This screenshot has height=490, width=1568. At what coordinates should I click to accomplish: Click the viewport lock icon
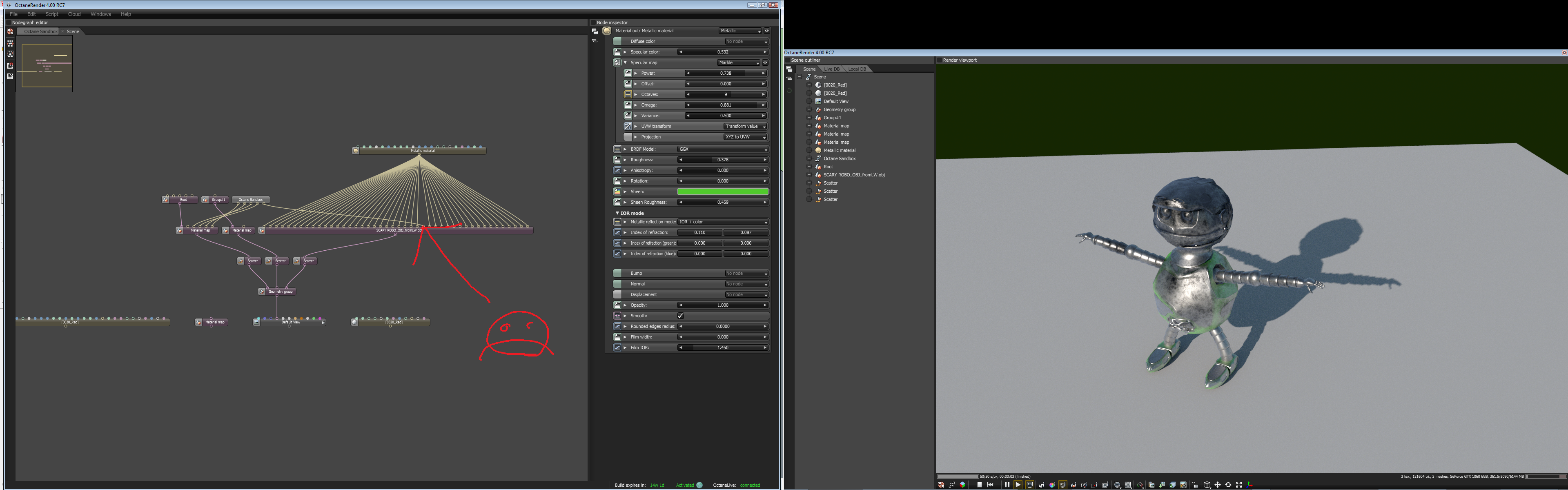pos(1195,485)
